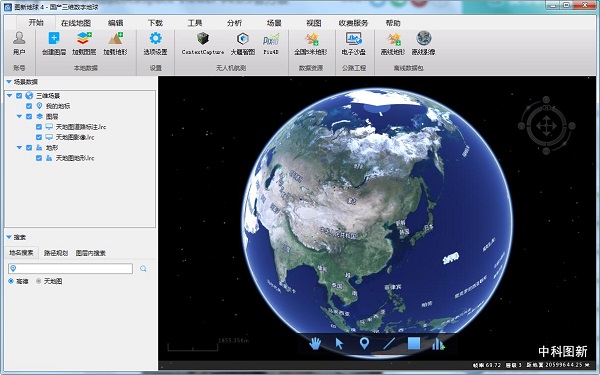This screenshot has width=600, height=375.
Task: Toggle visibility of 天地图影像.lrc layer
Action: [x=39, y=137]
